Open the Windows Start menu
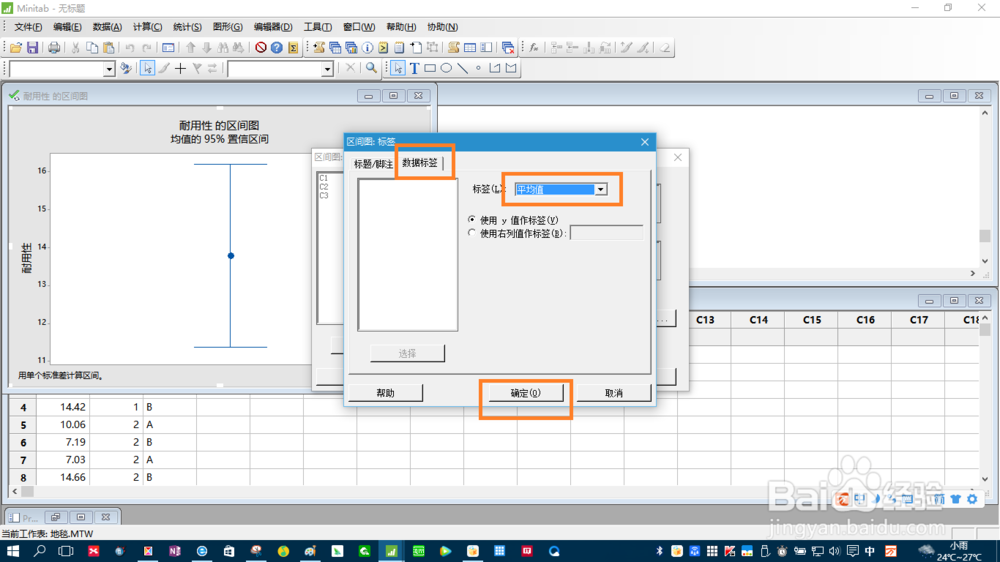This screenshot has width=1000, height=562. click(12, 551)
